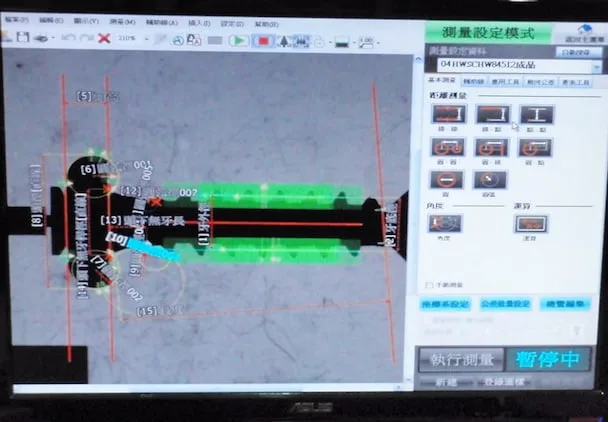
Task: Select the 圓弧 arc measurement tool
Action: [490, 180]
